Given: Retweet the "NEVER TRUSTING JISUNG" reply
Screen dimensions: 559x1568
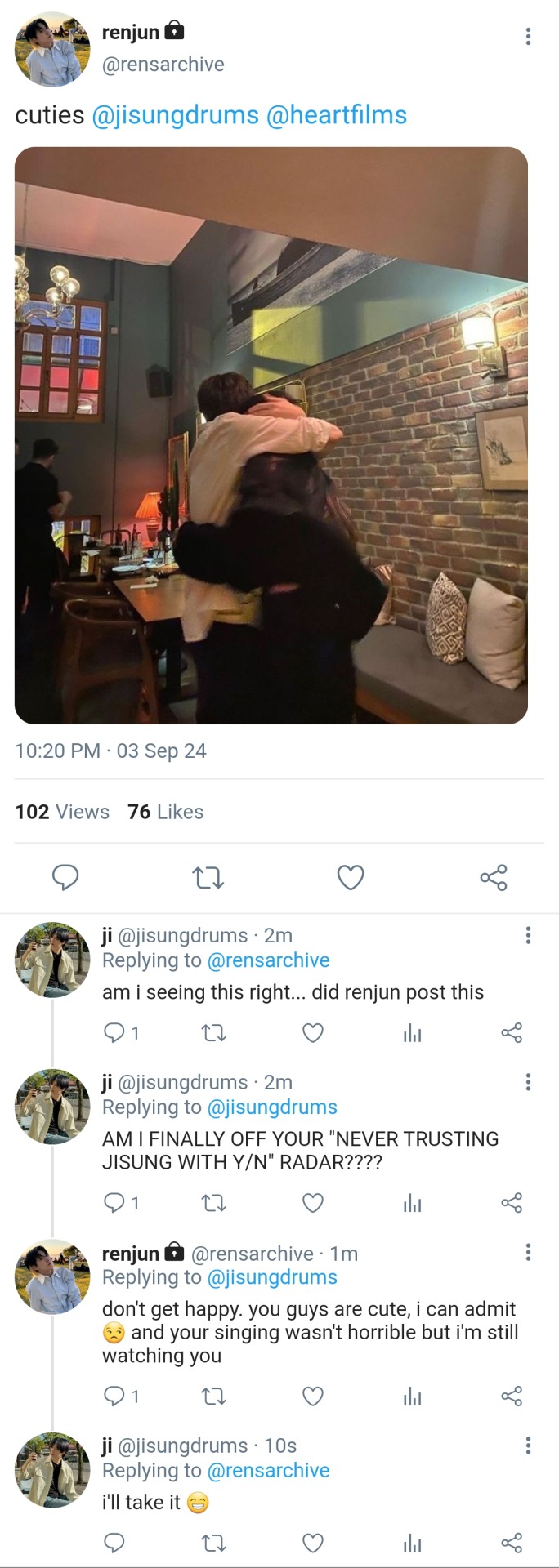Looking at the screenshot, I should [x=214, y=1203].
